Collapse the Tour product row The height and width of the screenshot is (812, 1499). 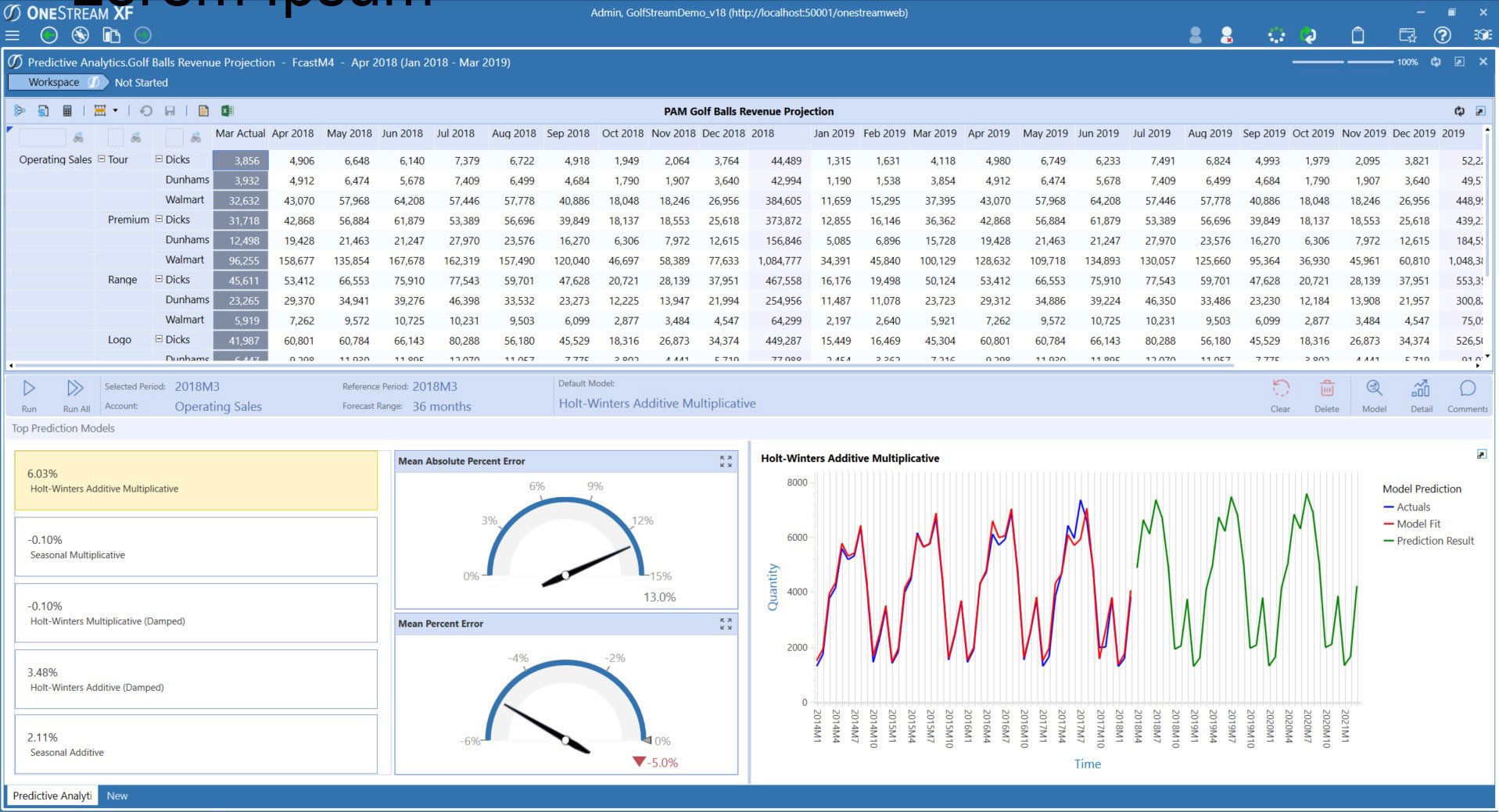point(100,159)
